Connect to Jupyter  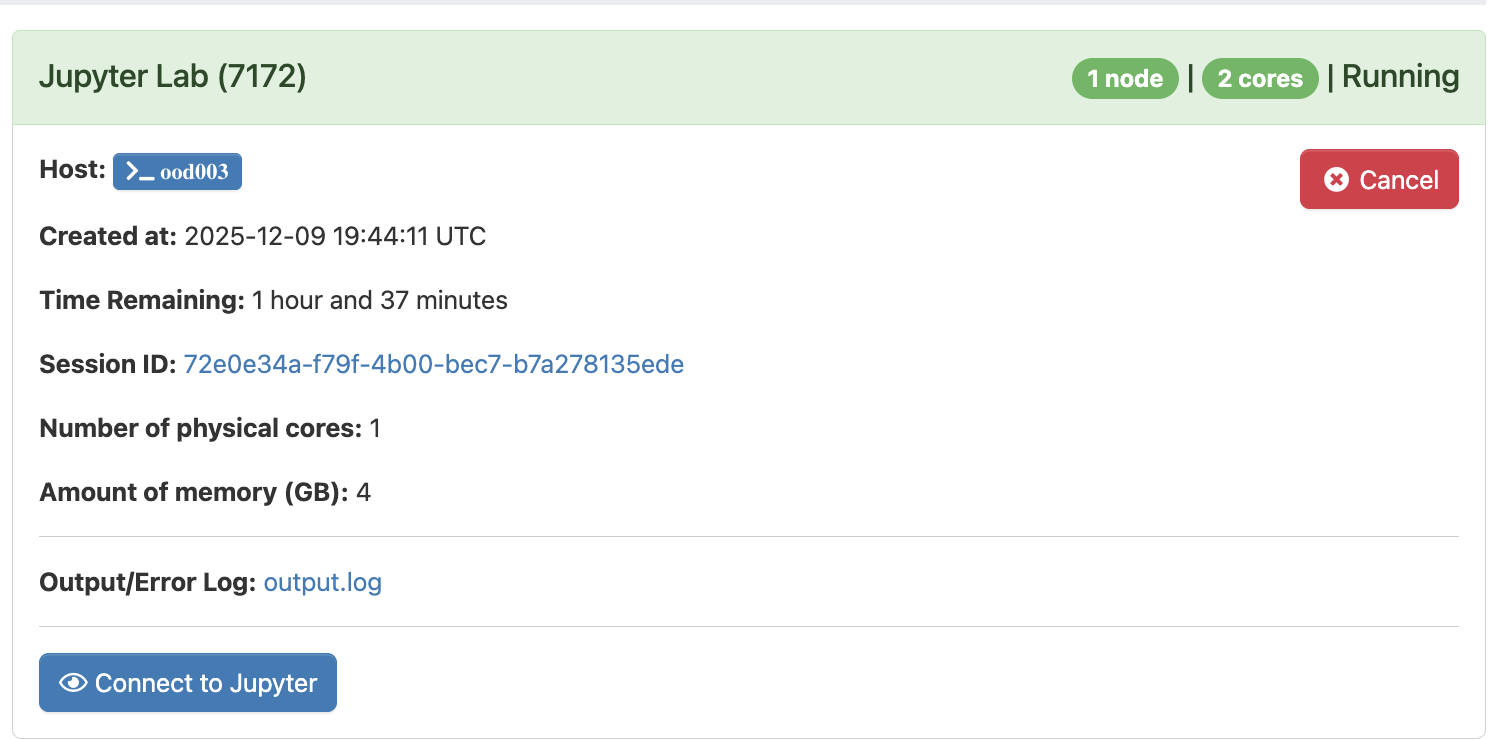point(188,683)
